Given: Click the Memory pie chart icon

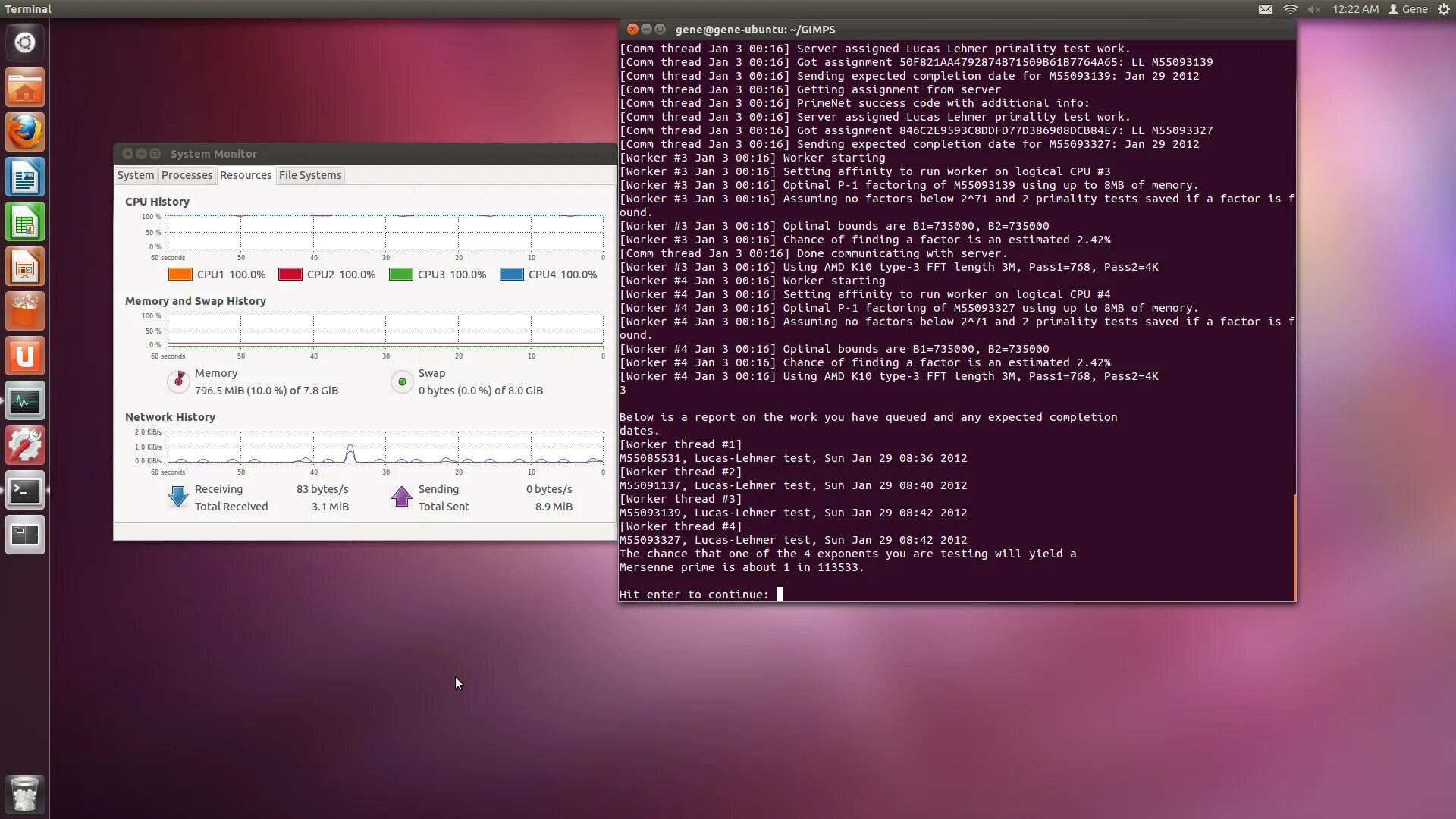Looking at the screenshot, I should 178,381.
